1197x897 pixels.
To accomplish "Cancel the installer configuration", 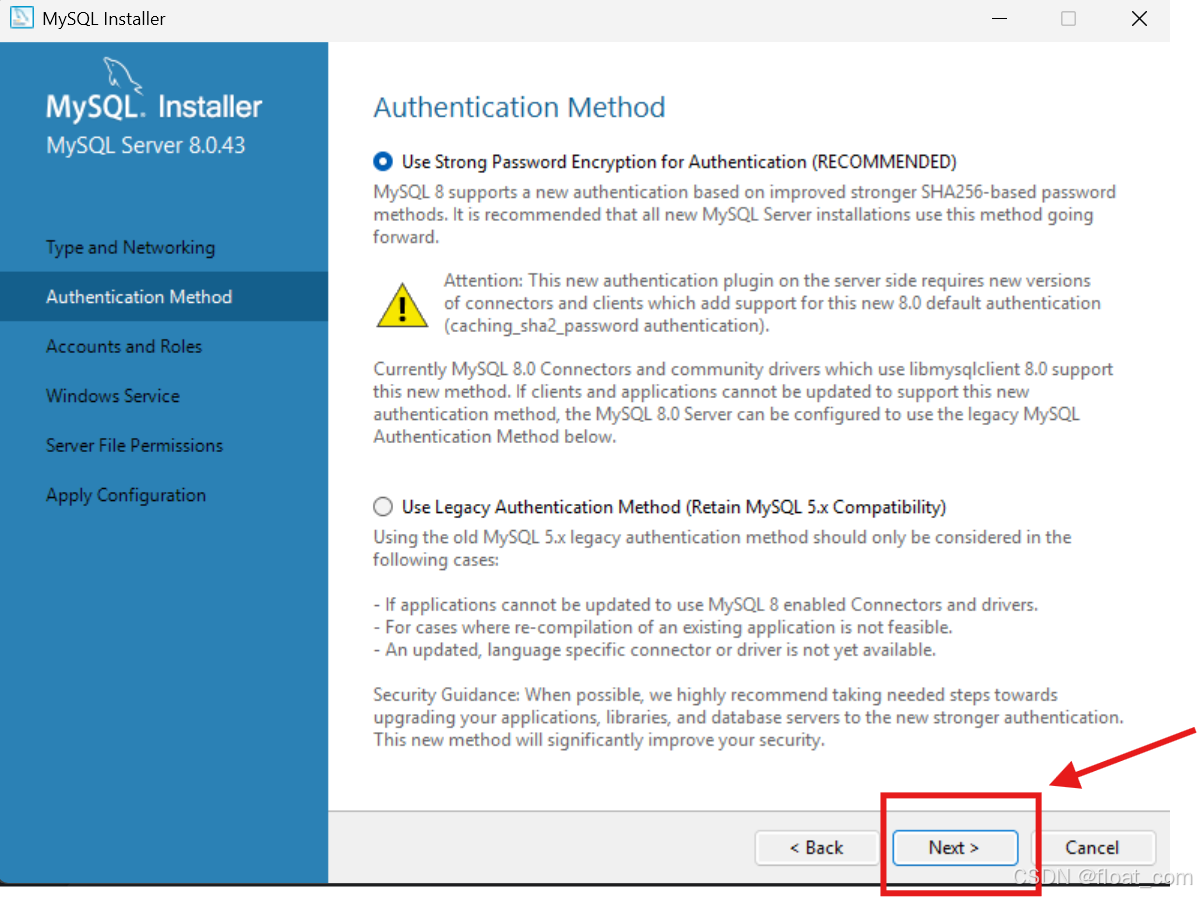I will (x=1092, y=847).
